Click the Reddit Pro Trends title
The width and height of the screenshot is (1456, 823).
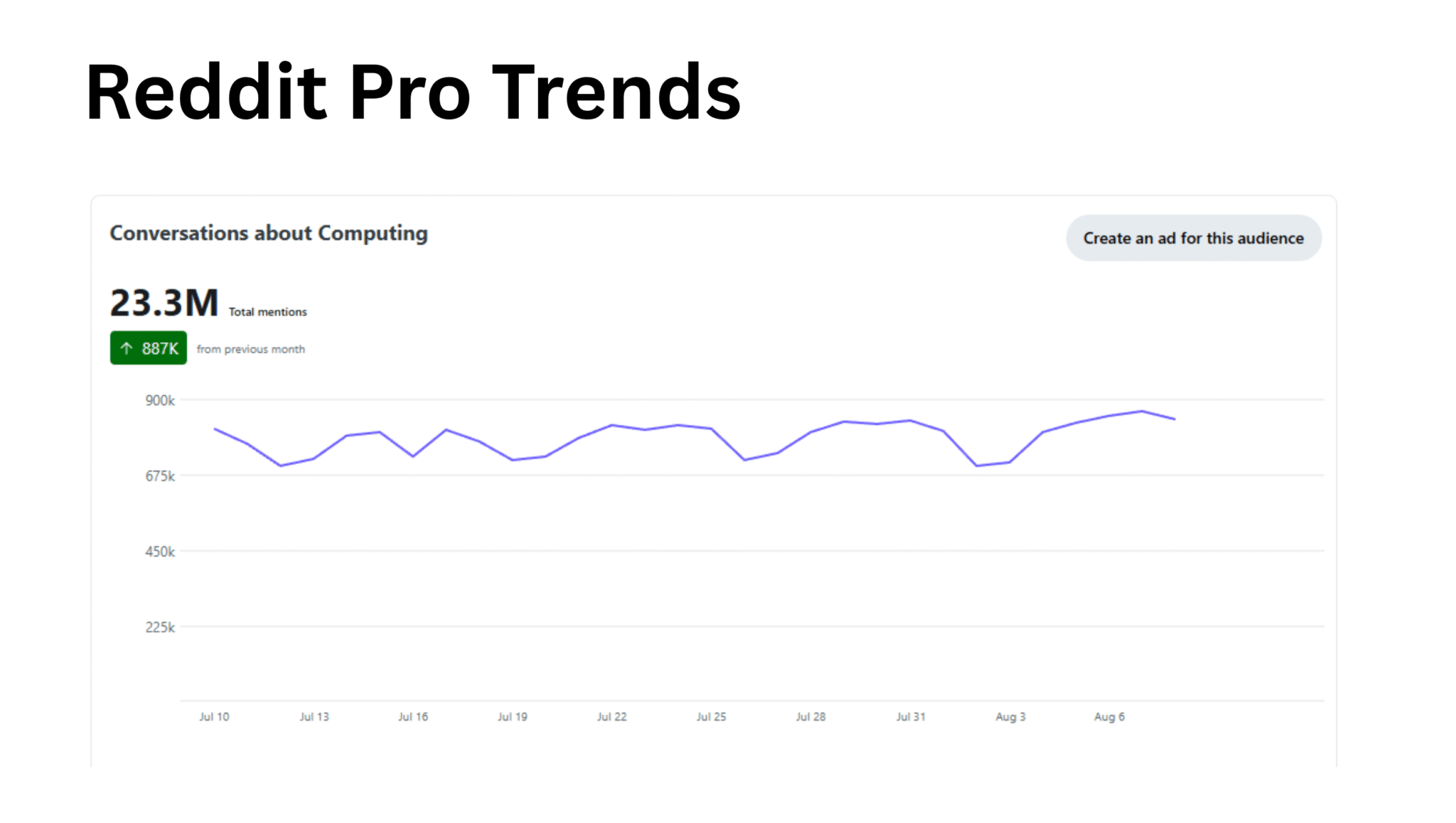click(x=412, y=92)
